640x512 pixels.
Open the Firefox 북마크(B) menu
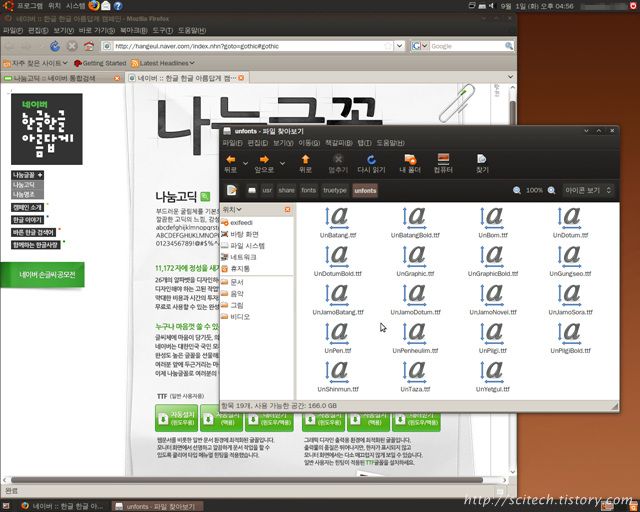tap(133, 30)
